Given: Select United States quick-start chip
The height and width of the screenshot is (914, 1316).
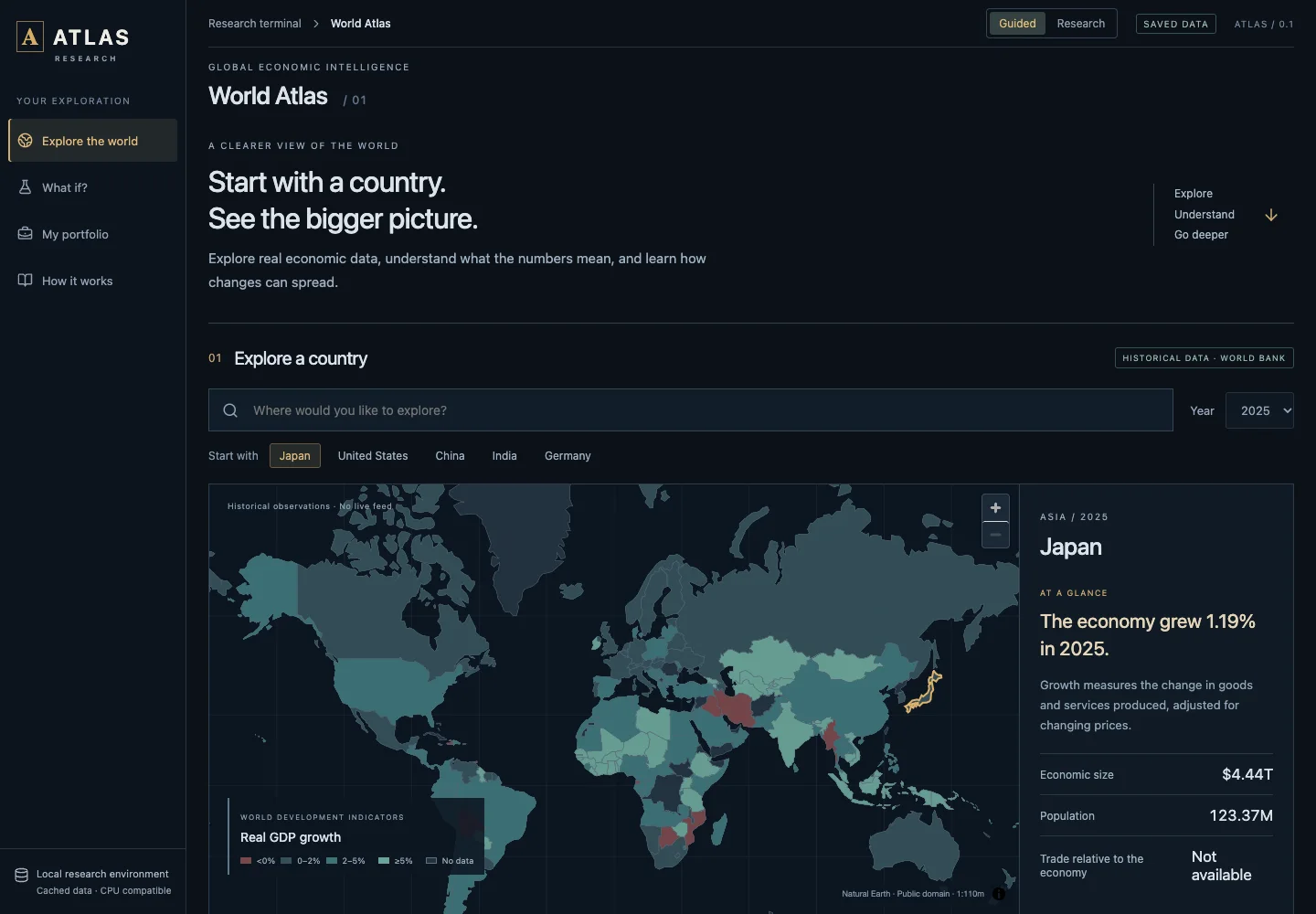Looking at the screenshot, I should coord(373,455).
